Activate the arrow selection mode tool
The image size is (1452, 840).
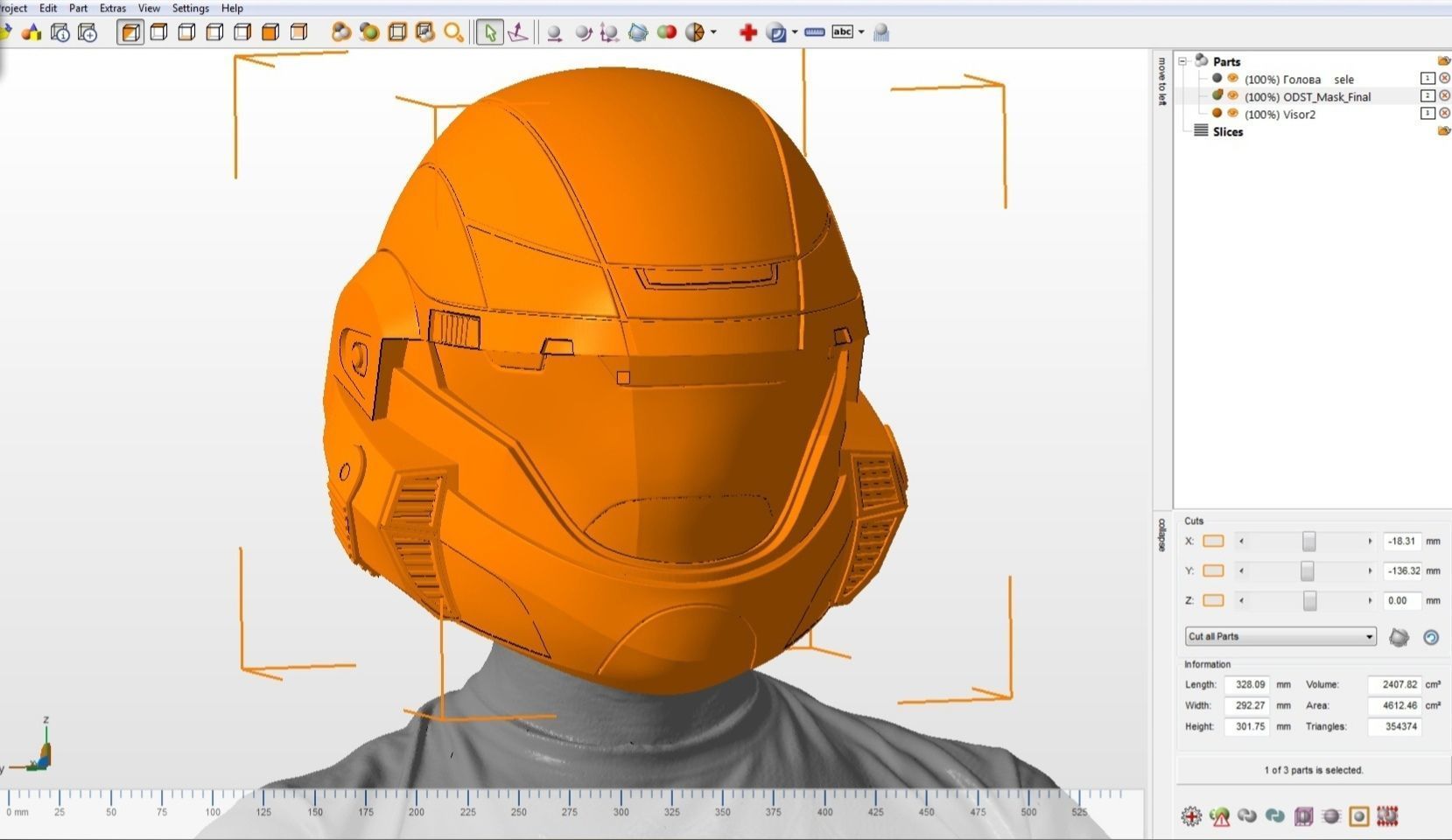tap(490, 32)
